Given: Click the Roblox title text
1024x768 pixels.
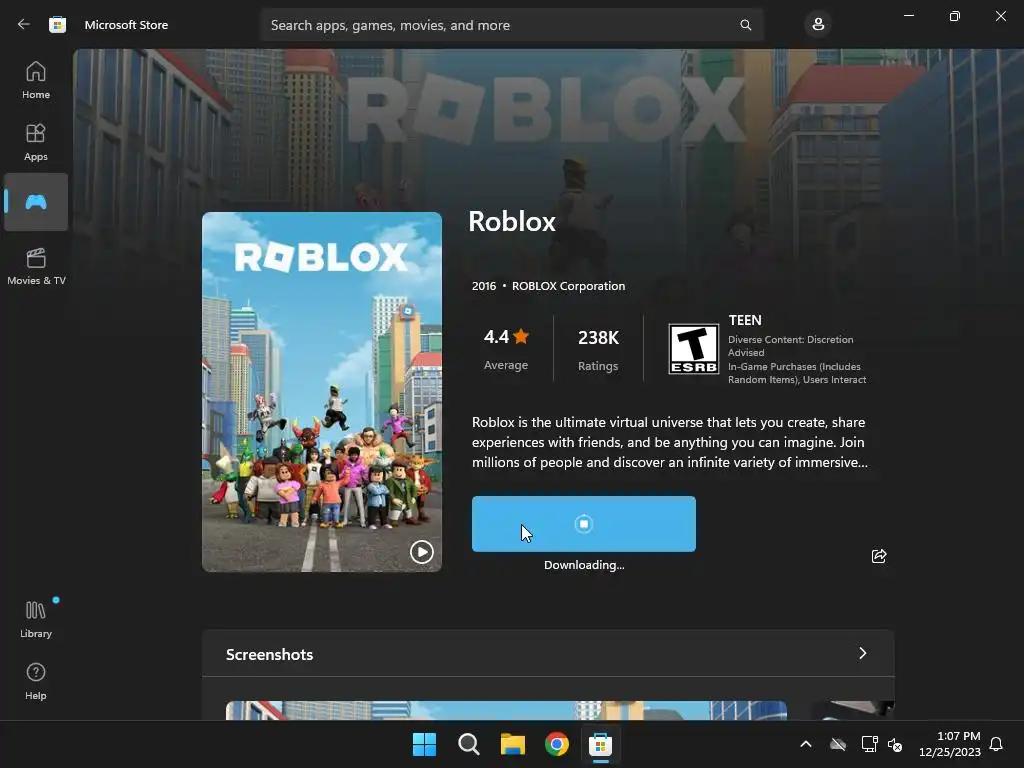Looking at the screenshot, I should [512, 221].
